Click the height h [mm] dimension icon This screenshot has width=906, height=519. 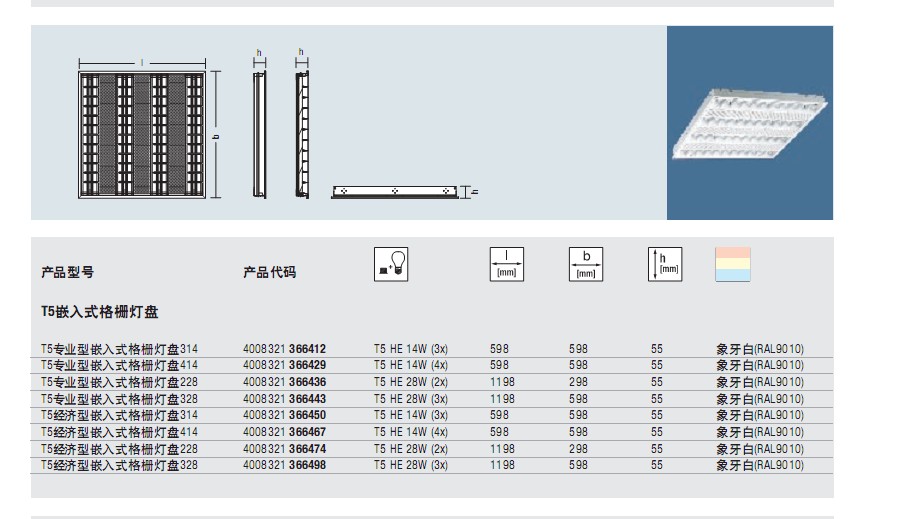(664, 263)
